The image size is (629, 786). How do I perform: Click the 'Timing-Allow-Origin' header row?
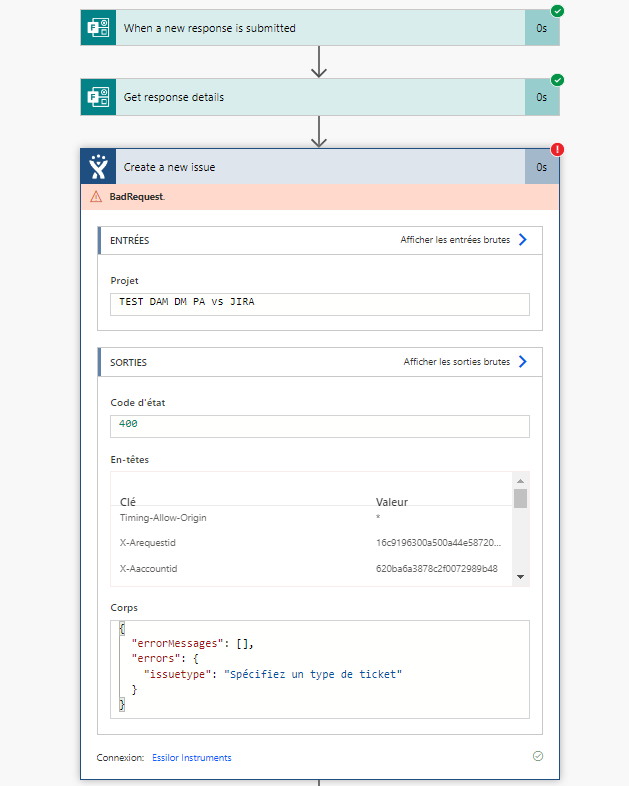(311, 517)
